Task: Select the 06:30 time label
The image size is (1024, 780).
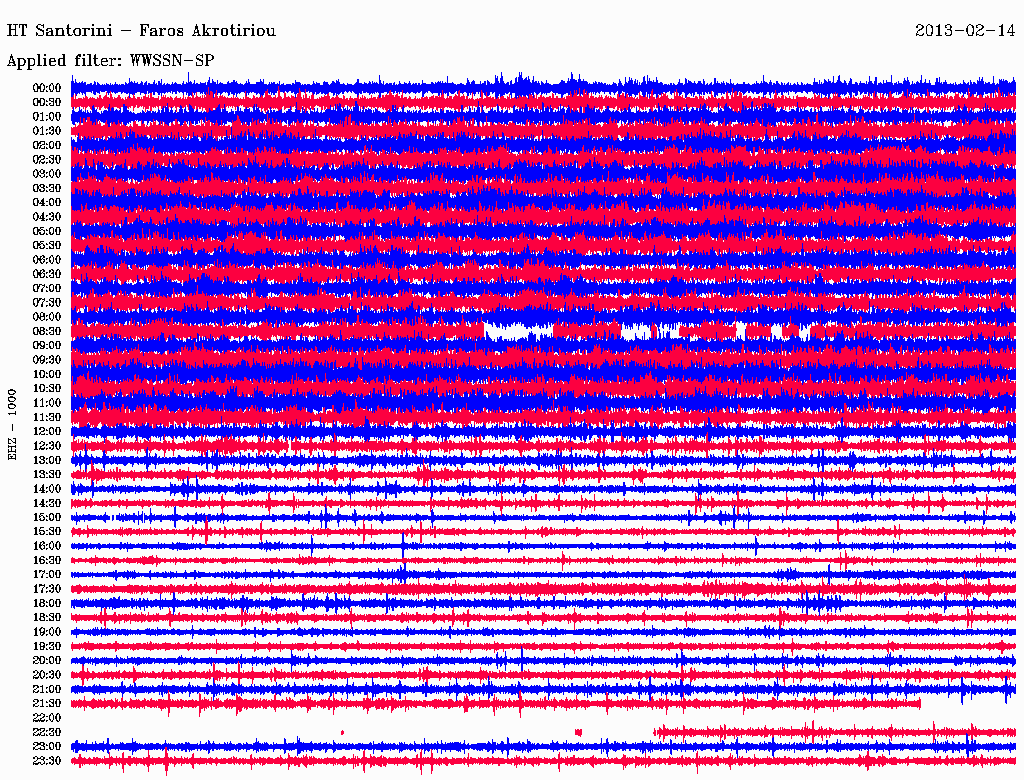Action: pos(47,274)
